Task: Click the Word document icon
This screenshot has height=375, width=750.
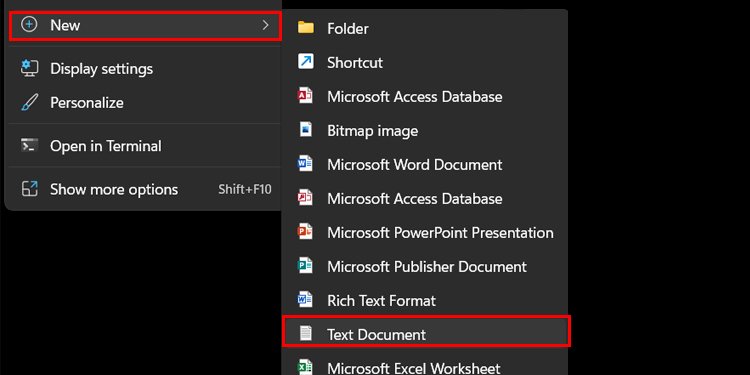Action: tap(305, 164)
